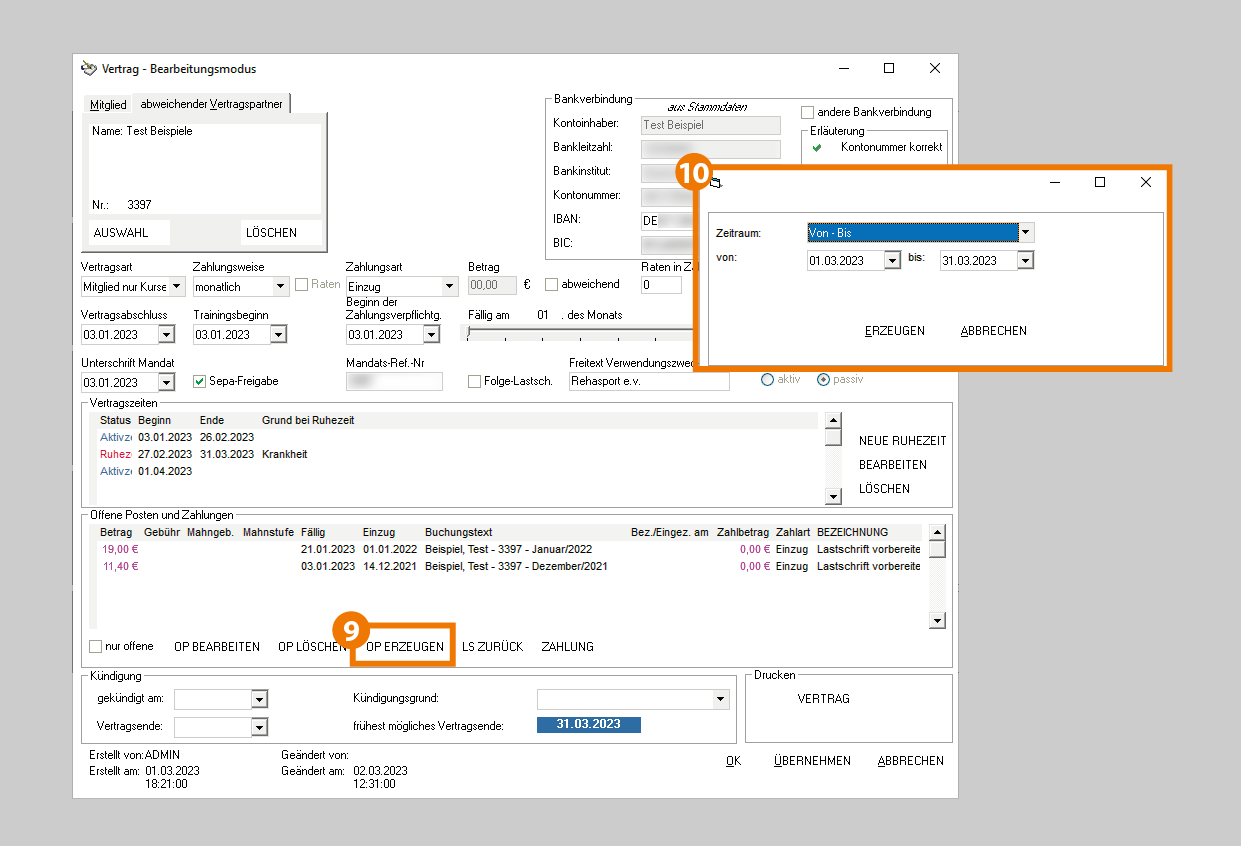The image size is (1241, 846).
Task: Select the aktiv radio button
Action: click(x=768, y=380)
